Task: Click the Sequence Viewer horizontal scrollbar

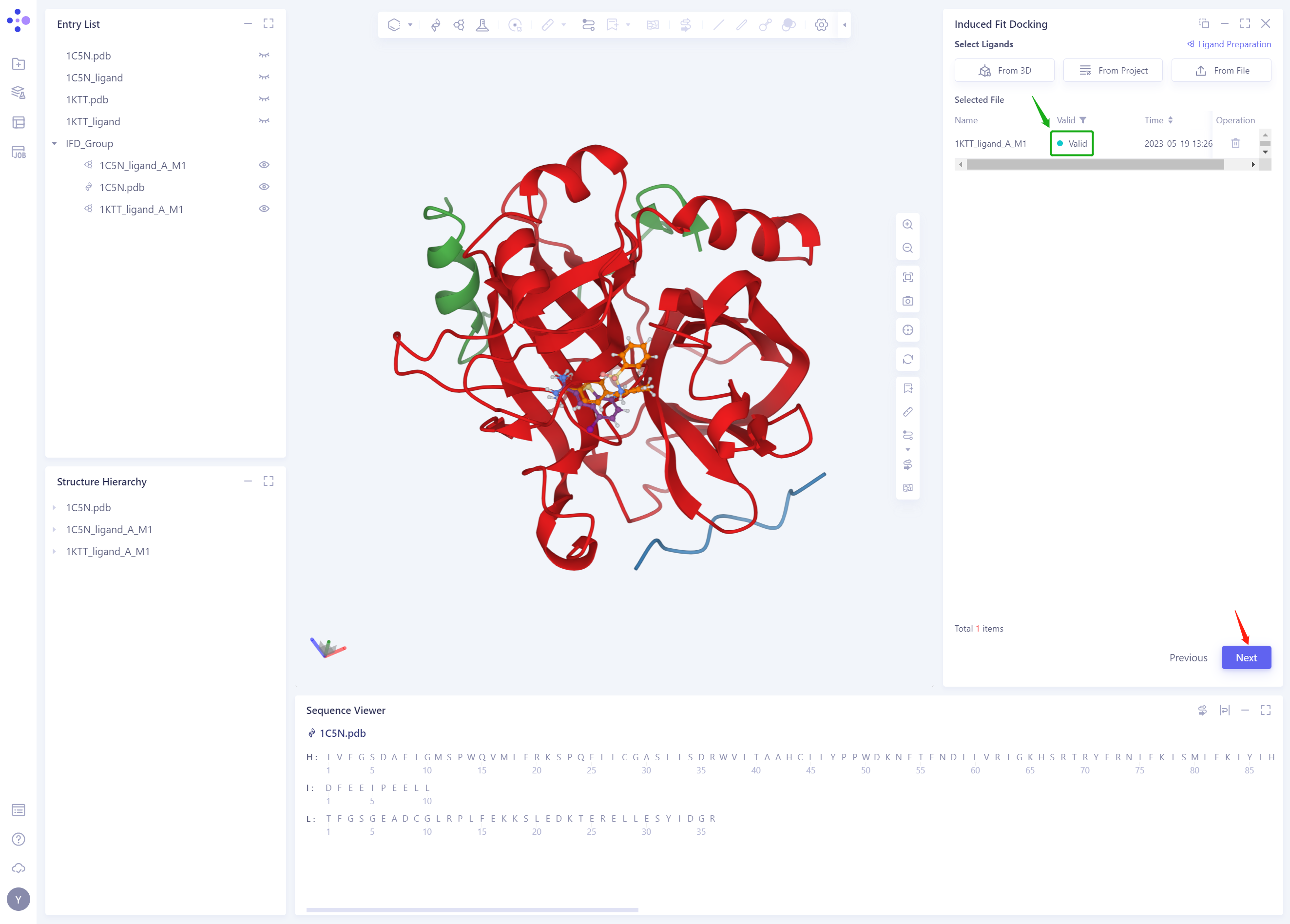Action: pyautogui.click(x=472, y=910)
